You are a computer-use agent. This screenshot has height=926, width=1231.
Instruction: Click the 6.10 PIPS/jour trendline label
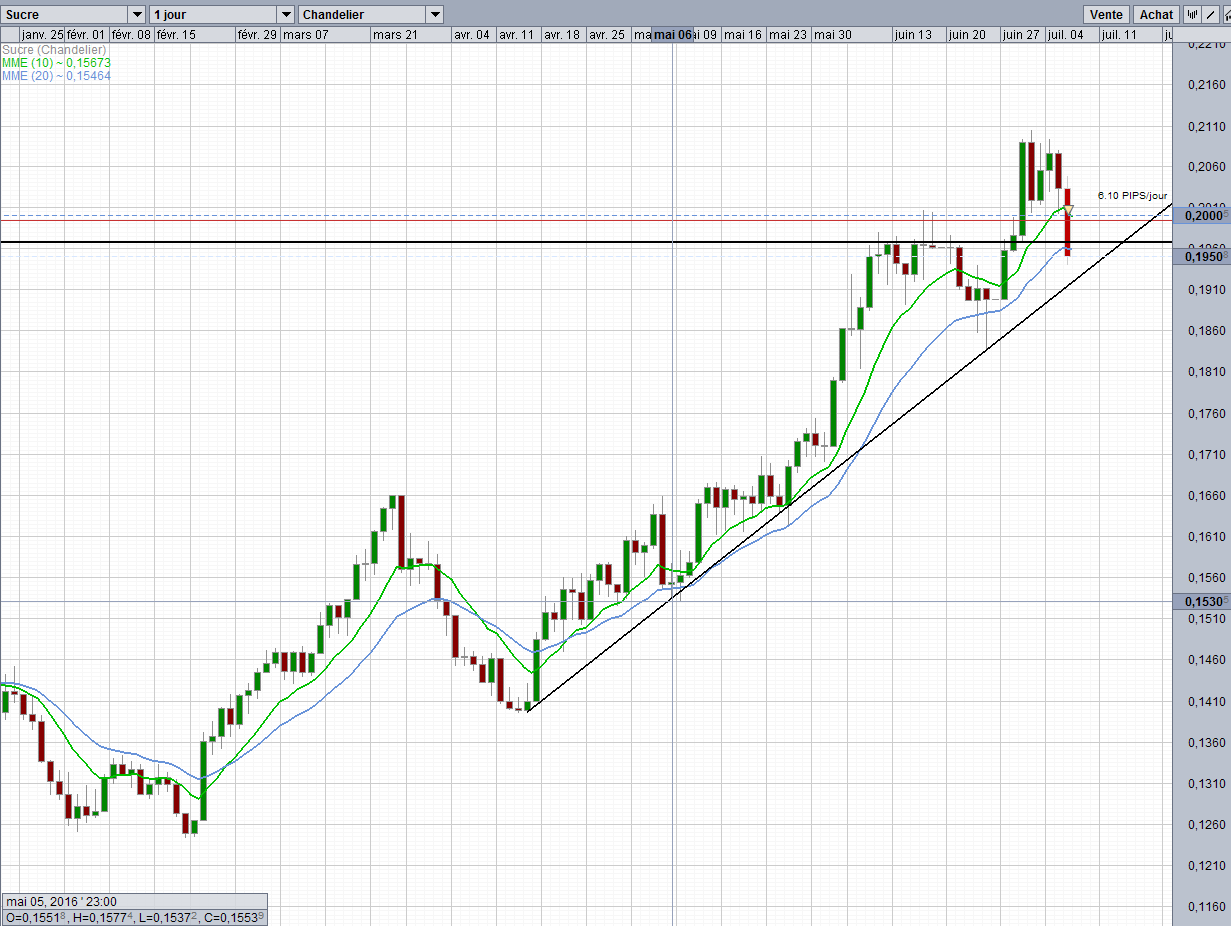click(1132, 195)
